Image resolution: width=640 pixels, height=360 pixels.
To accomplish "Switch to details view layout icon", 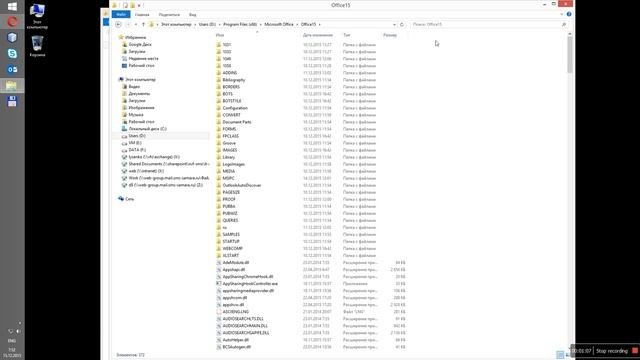I will (560, 355).
